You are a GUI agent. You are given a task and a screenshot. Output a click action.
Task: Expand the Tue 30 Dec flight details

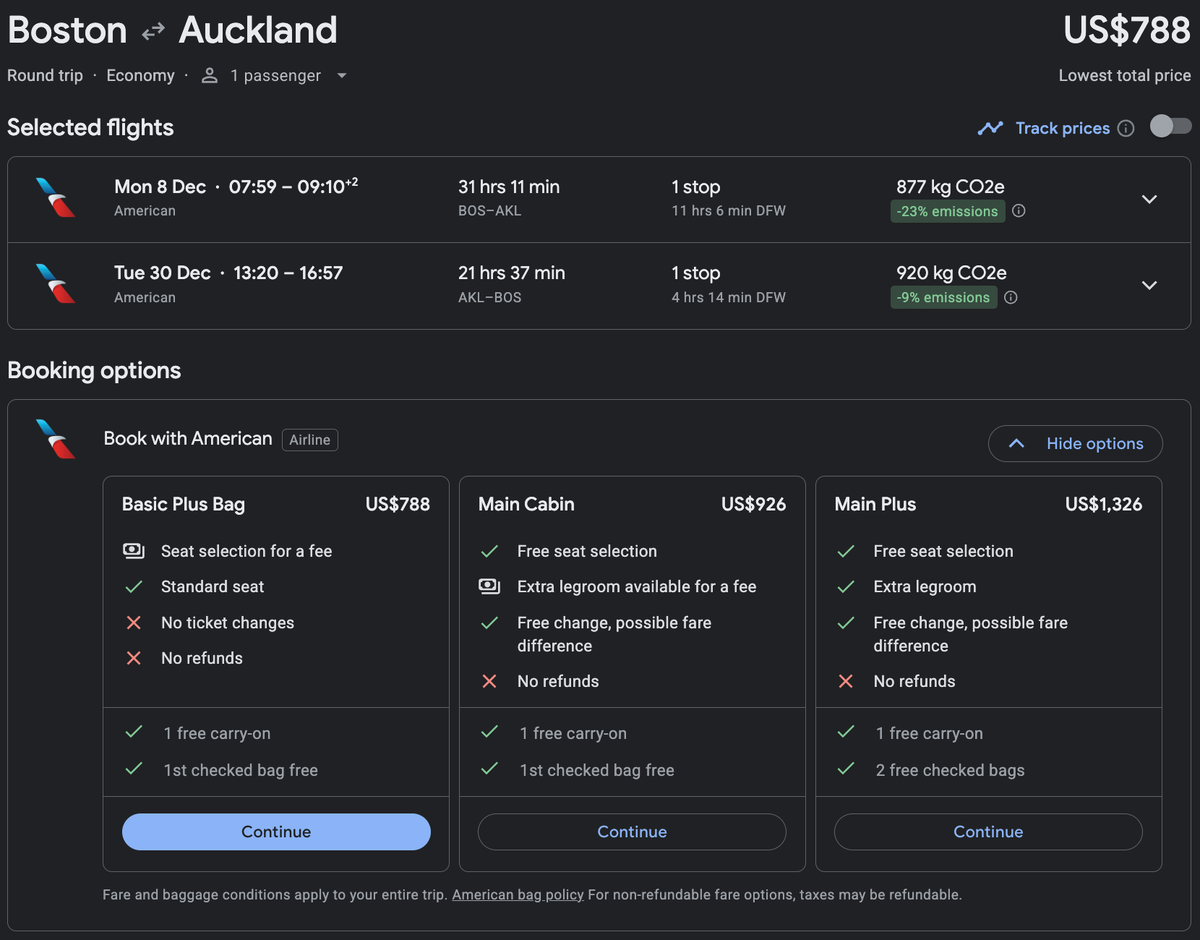[x=1149, y=285]
